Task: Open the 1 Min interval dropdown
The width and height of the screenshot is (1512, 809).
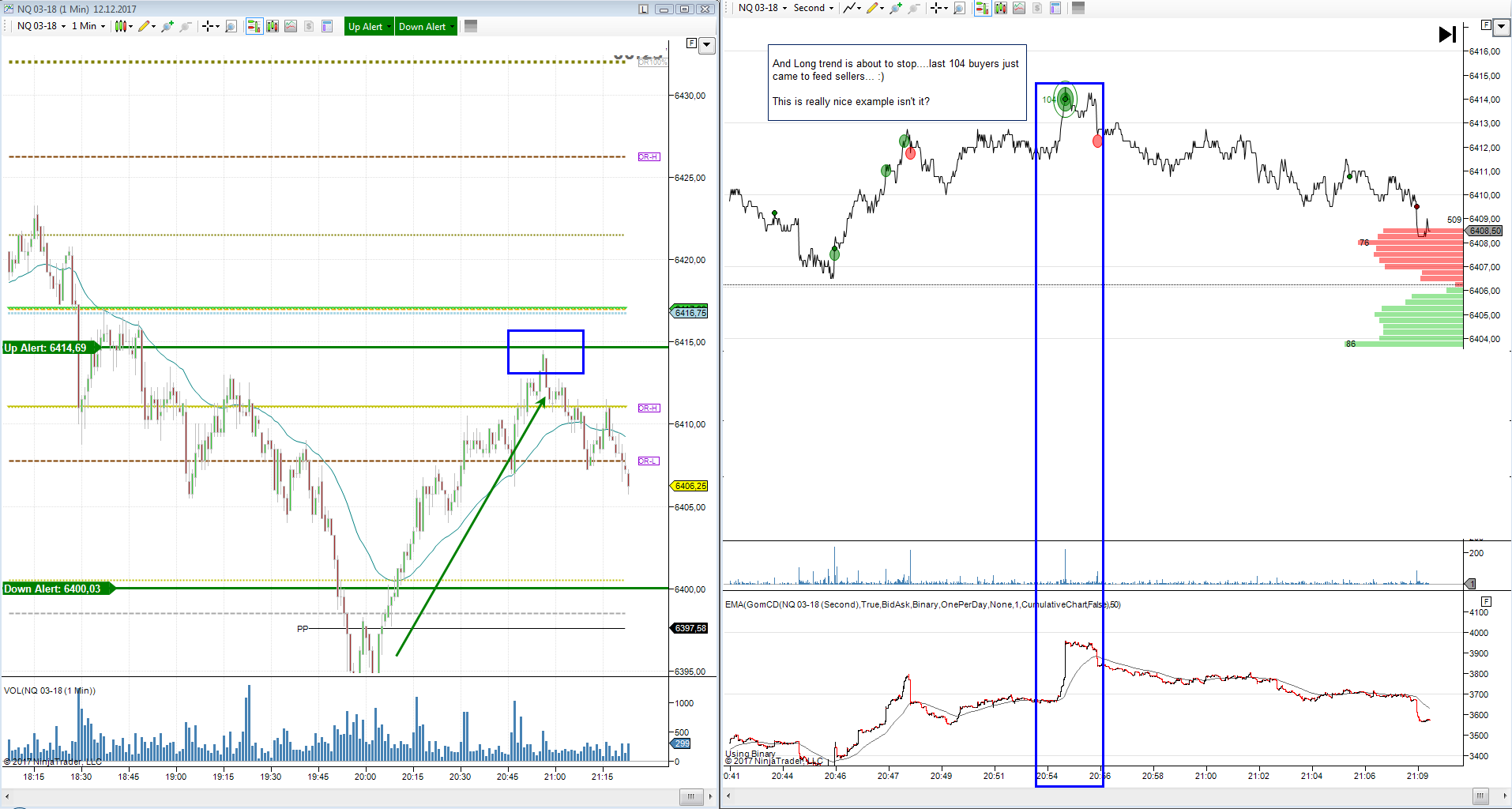Action: click(88, 26)
